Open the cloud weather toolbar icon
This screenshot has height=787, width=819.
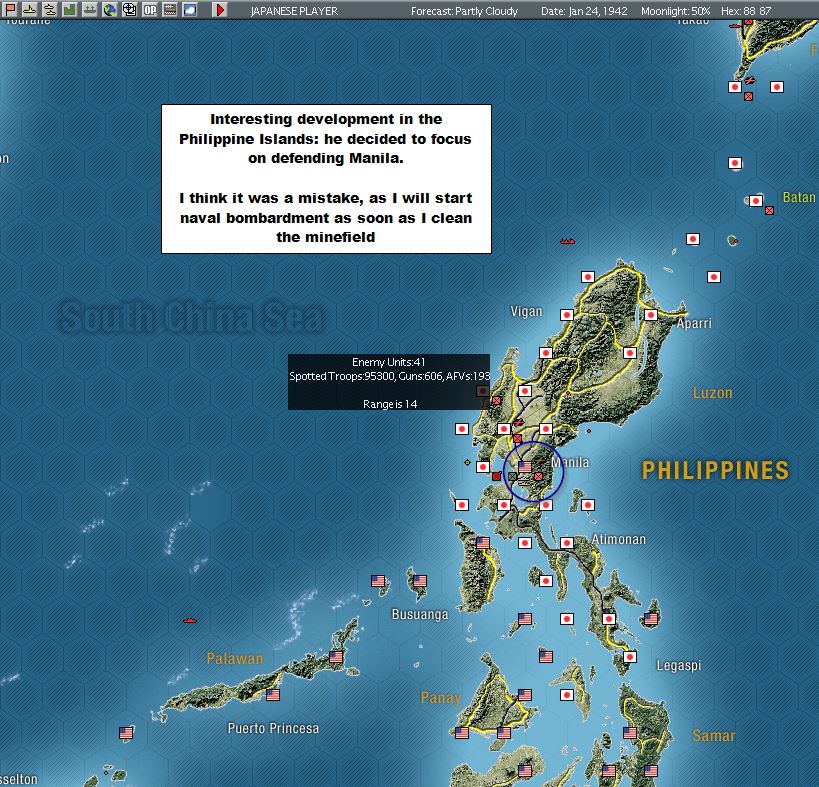coord(190,9)
